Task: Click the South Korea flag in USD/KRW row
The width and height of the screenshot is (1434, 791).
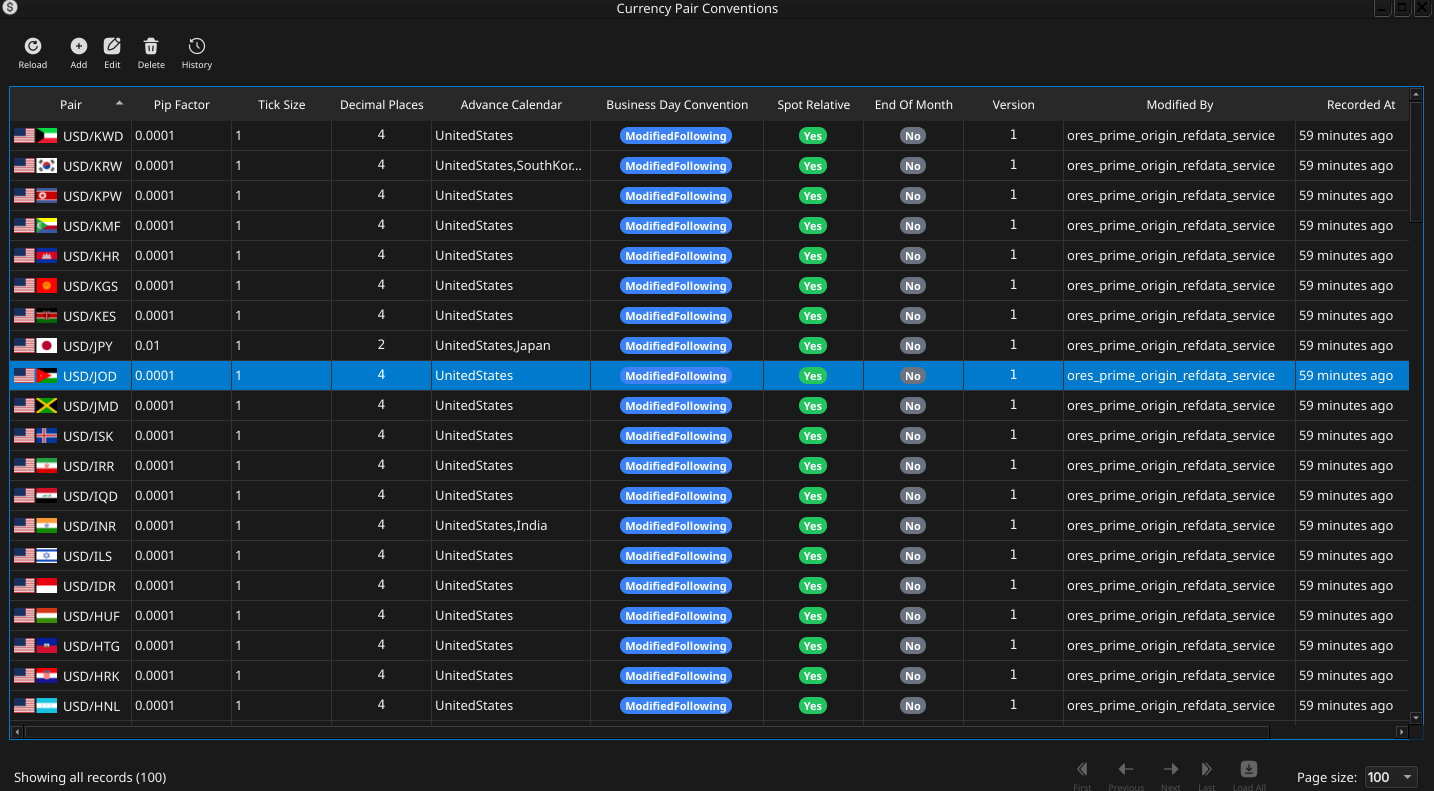Action: (47, 166)
